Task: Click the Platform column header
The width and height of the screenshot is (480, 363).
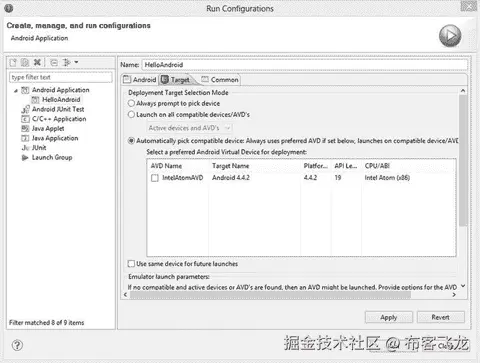Action: coord(316,166)
